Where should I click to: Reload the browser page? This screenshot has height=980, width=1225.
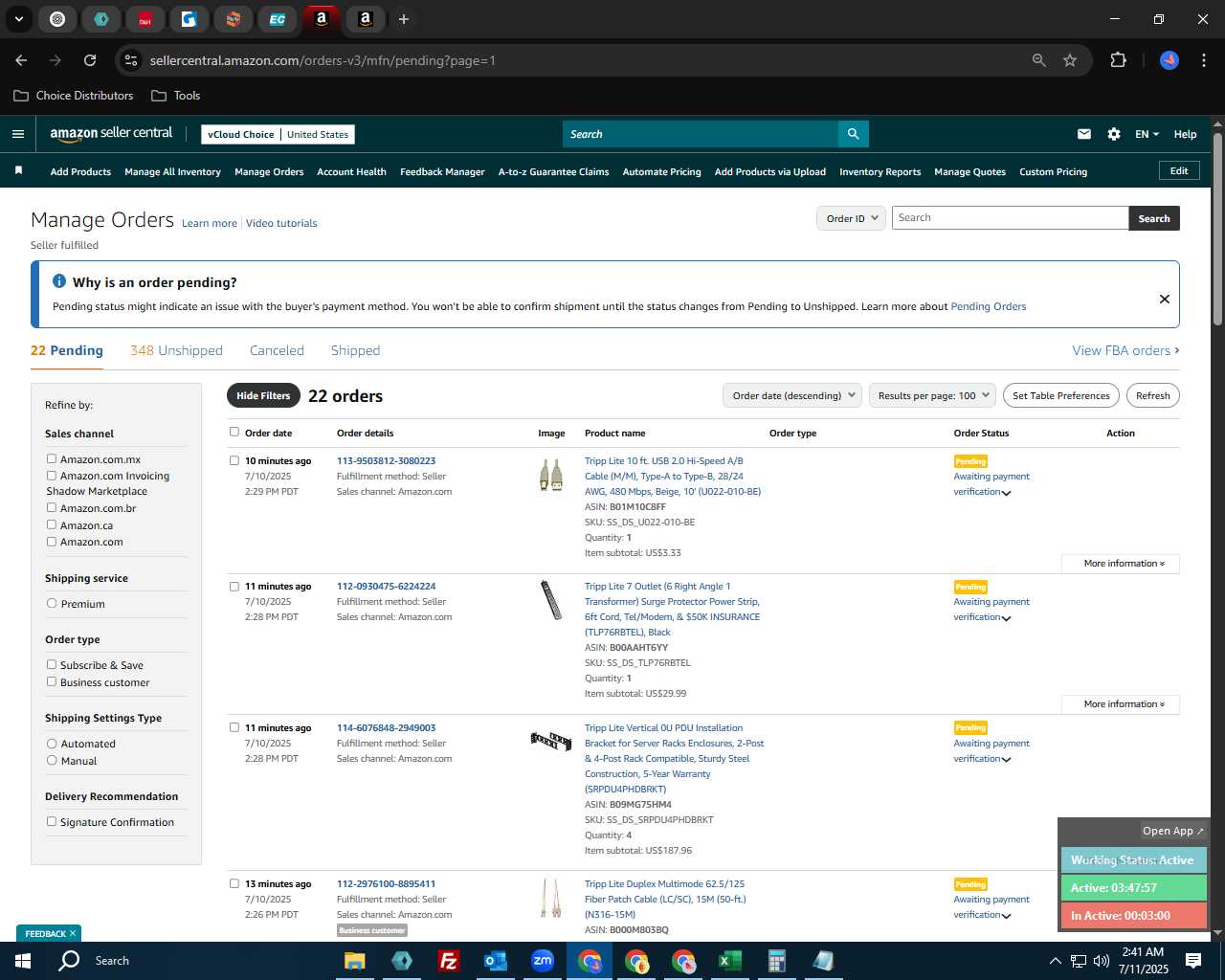pos(90,60)
